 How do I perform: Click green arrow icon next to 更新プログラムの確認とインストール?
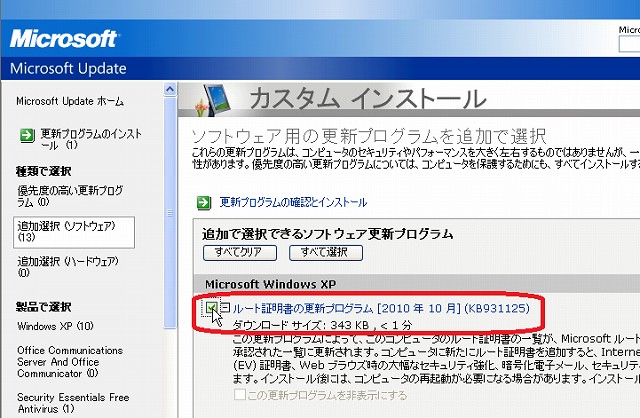point(204,202)
